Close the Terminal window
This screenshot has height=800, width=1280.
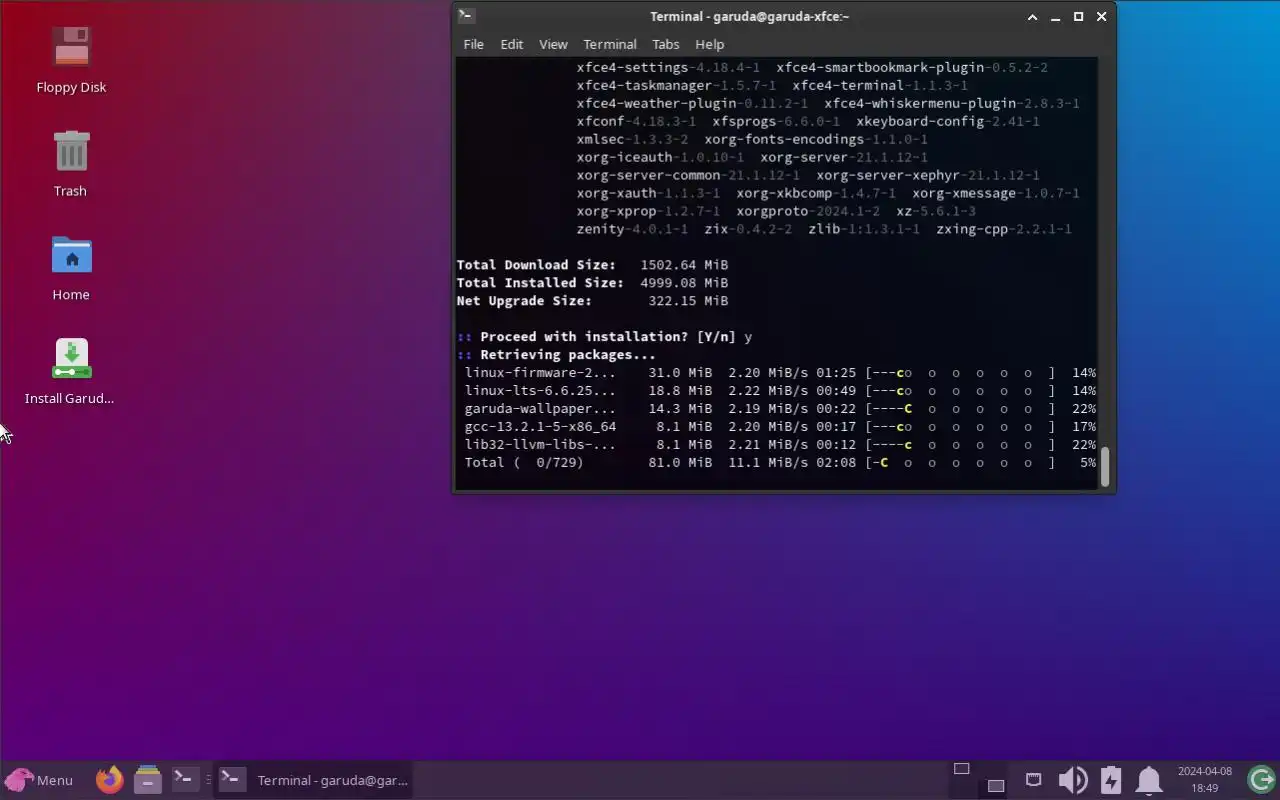(1102, 17)
